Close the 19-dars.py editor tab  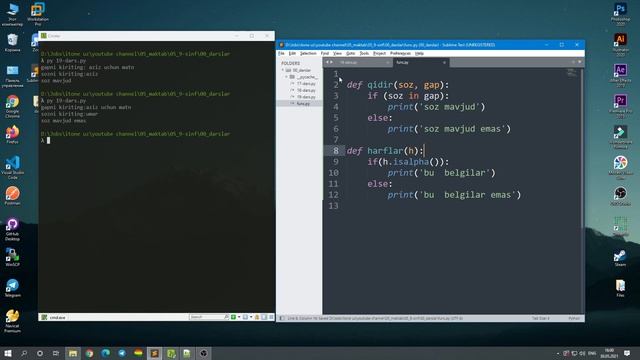(387, 62)
